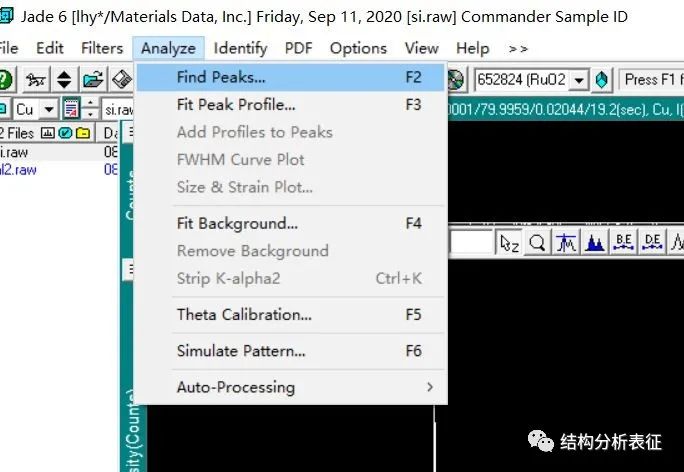
Task: Click the up-down black arrows toolbar icon
Action: coord(65,80)
